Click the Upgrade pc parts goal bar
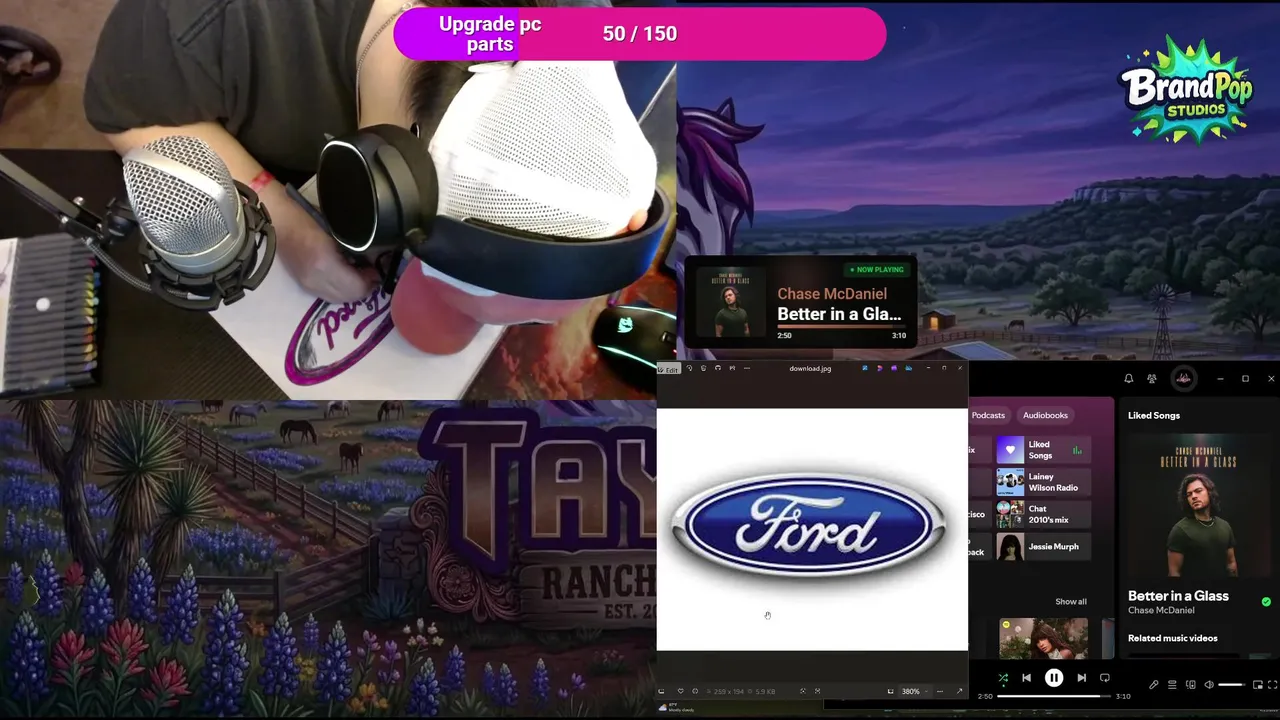Image resolution: width=1280 pixels, height=720 pixels. [x=640, y=34]
